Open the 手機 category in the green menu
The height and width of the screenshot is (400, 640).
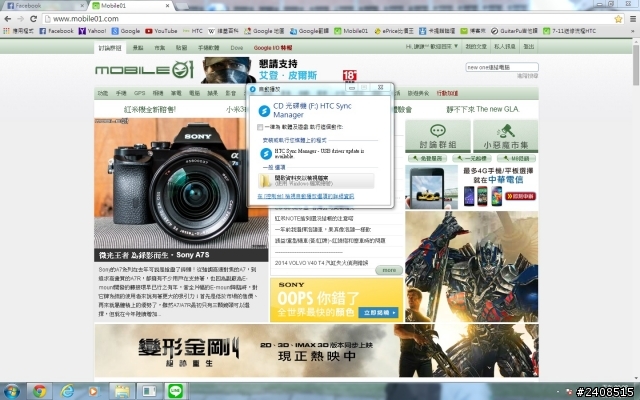(x=121, y=93)
